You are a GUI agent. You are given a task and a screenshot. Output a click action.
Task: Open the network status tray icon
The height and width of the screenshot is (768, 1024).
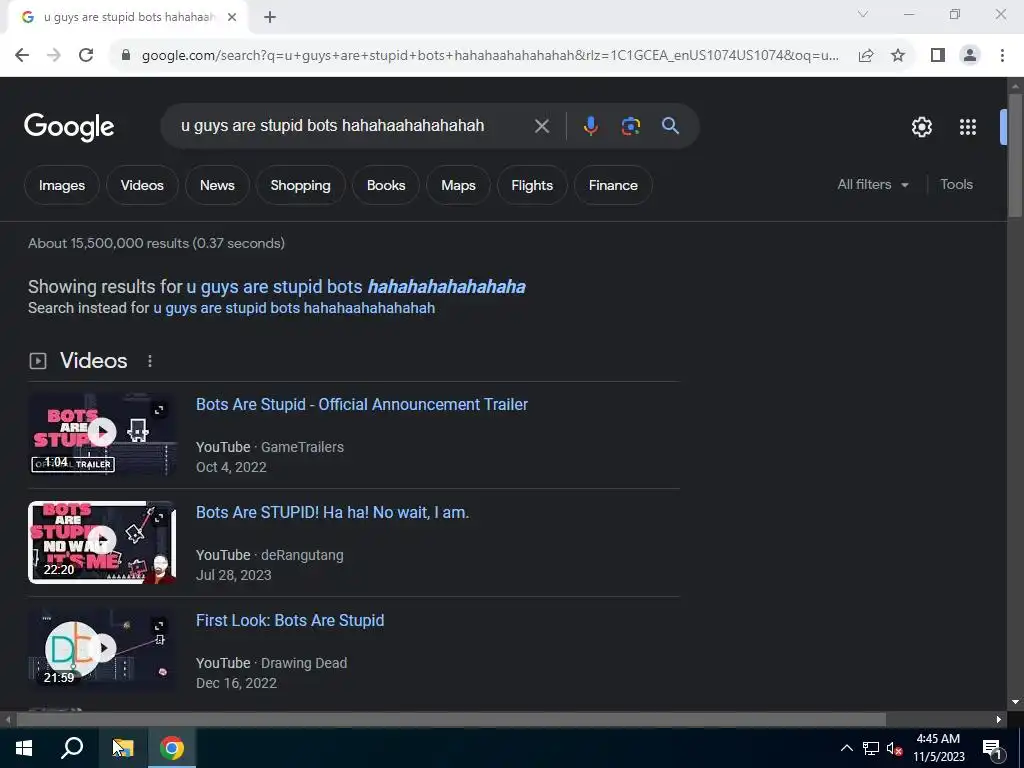(x=871, y=748)
